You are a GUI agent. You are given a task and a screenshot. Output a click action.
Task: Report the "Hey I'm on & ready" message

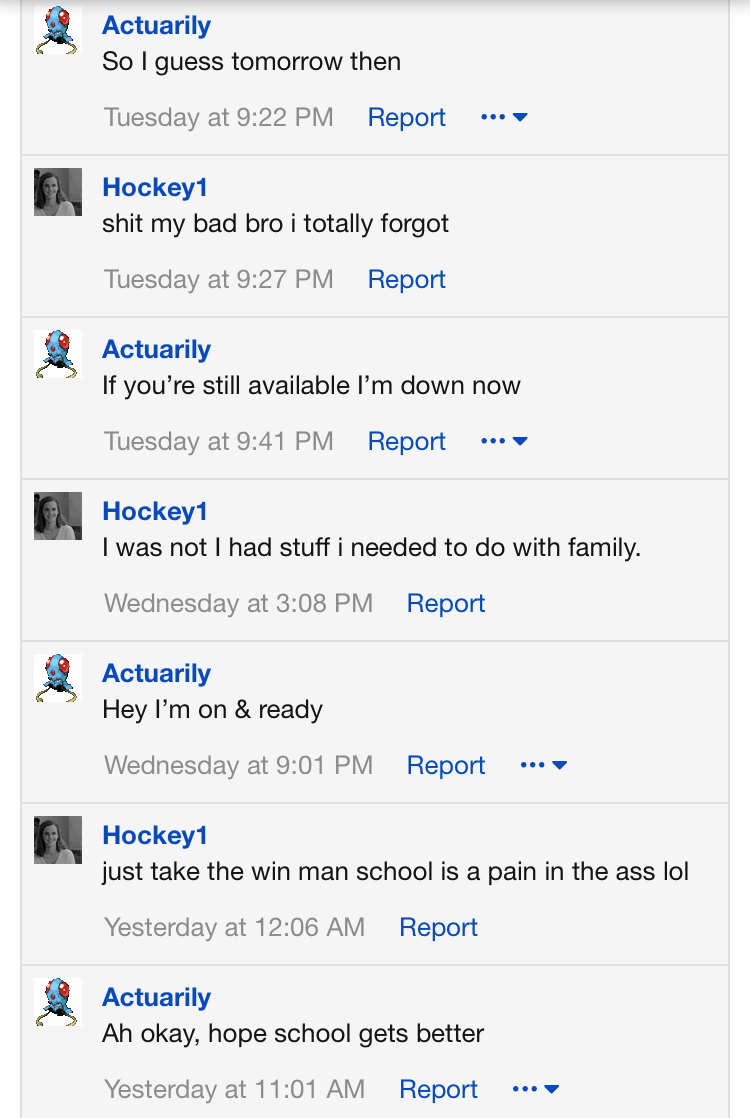click(x=445, y=765)
